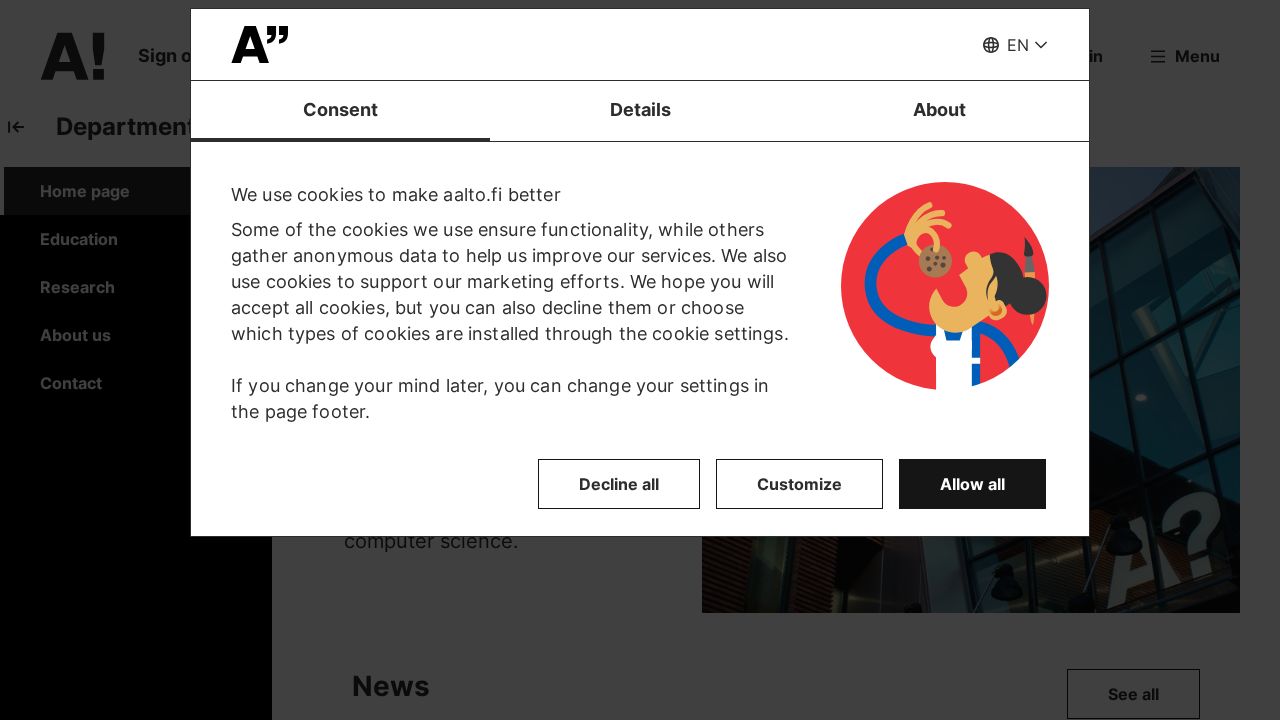Click the Aalto logo in cookie dialog
1280x720 pixels.
click(260, 45)
